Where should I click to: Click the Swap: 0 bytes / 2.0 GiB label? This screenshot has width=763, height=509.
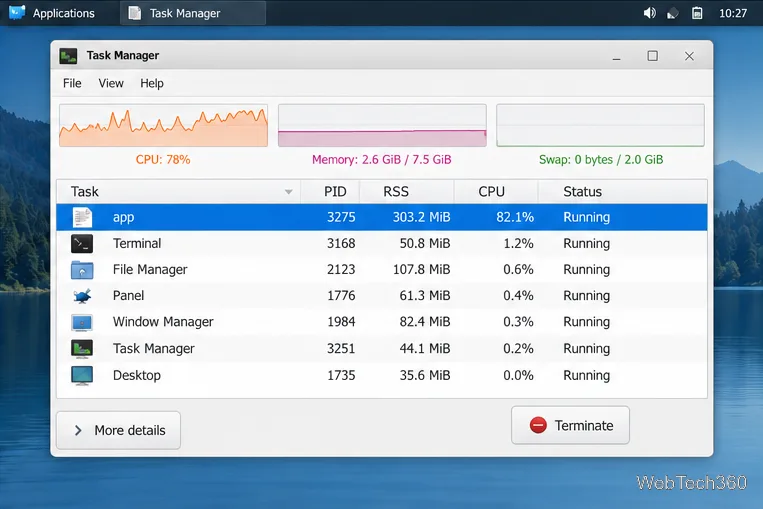[601, 160]
